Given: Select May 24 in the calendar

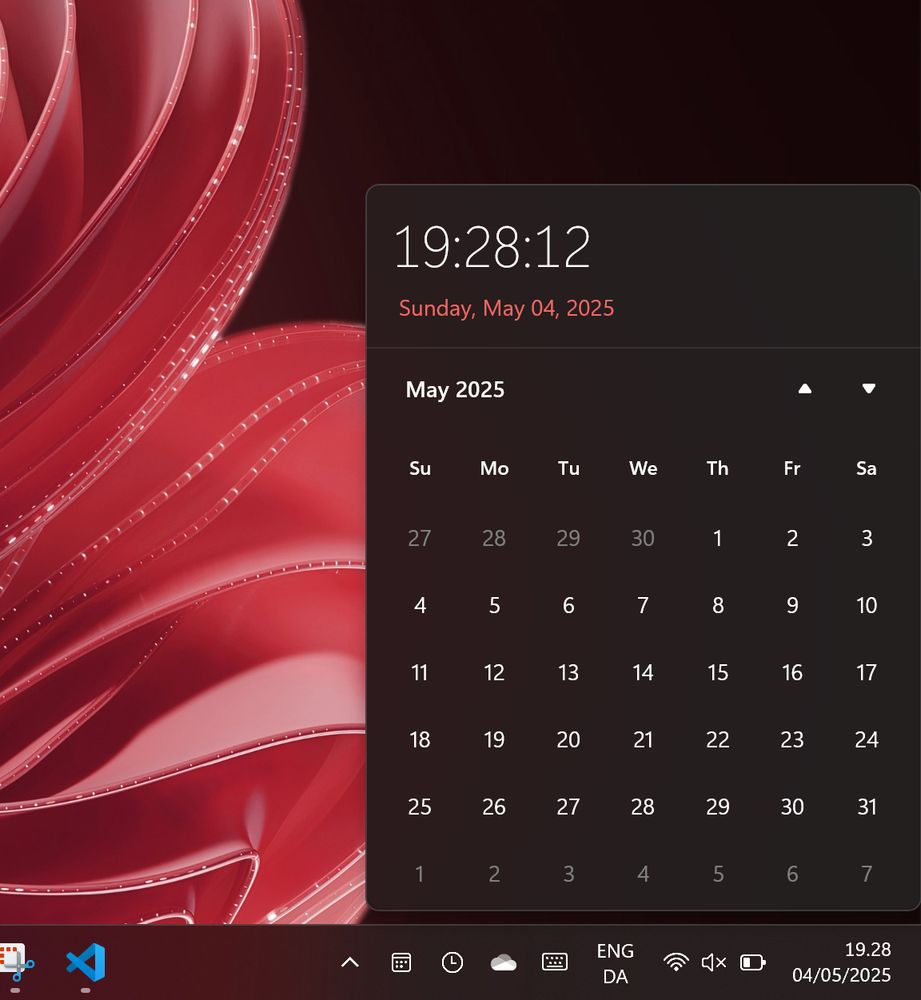Looking at the screenshot, I should [x=867, y=740].
